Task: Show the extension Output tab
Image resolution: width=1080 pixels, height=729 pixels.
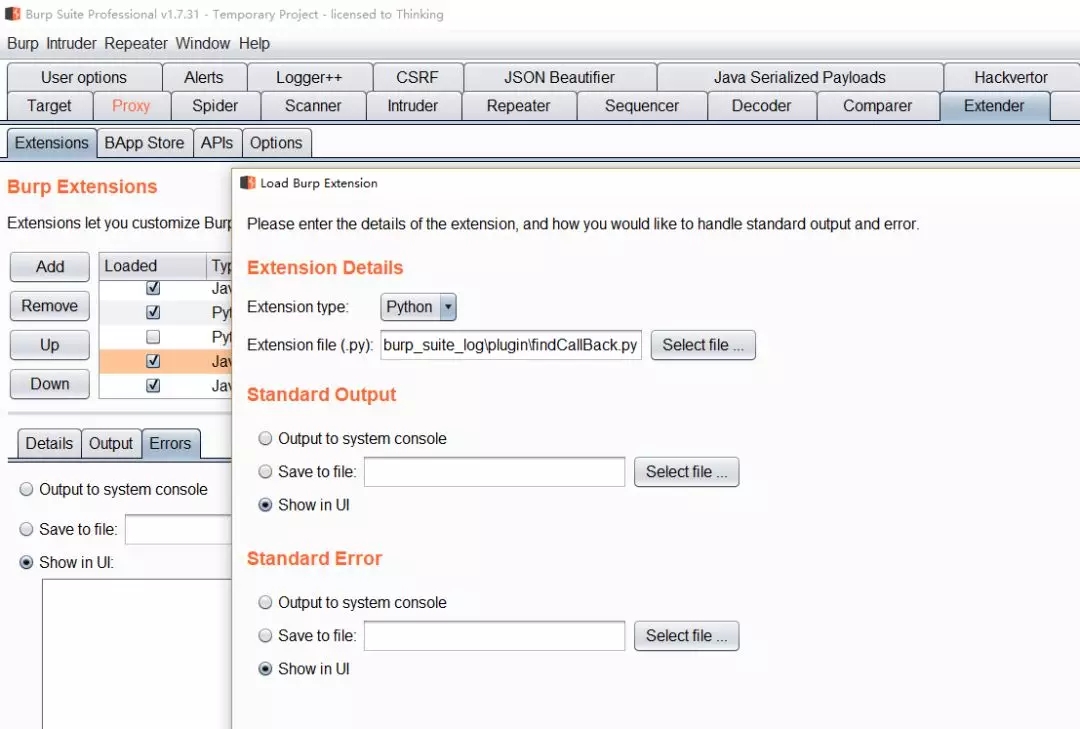Action: click(111, 443)
